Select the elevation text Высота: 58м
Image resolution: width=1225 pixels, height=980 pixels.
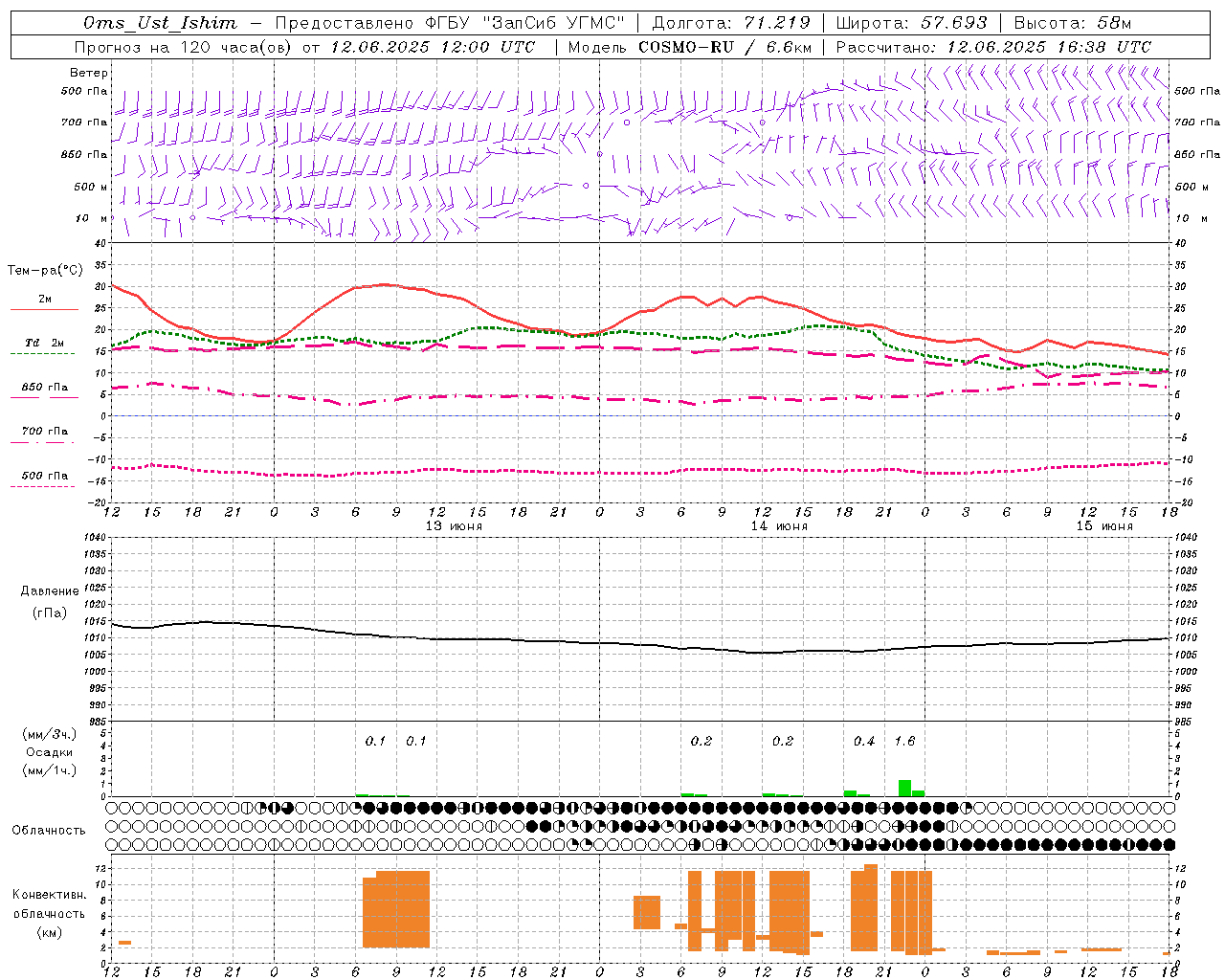click(x=1073, y=23)
